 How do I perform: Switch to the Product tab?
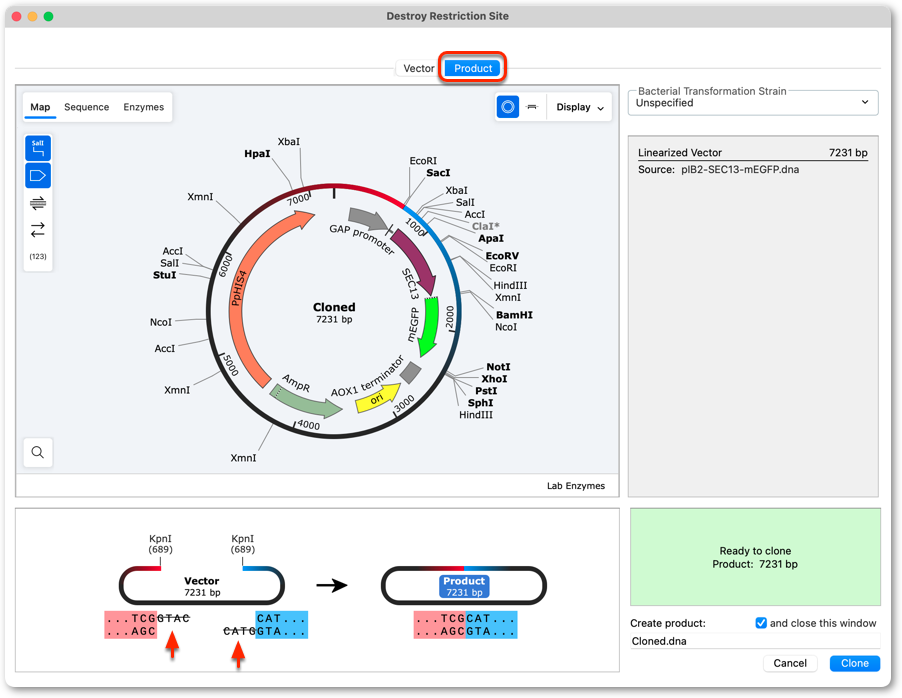pos(473,68)
